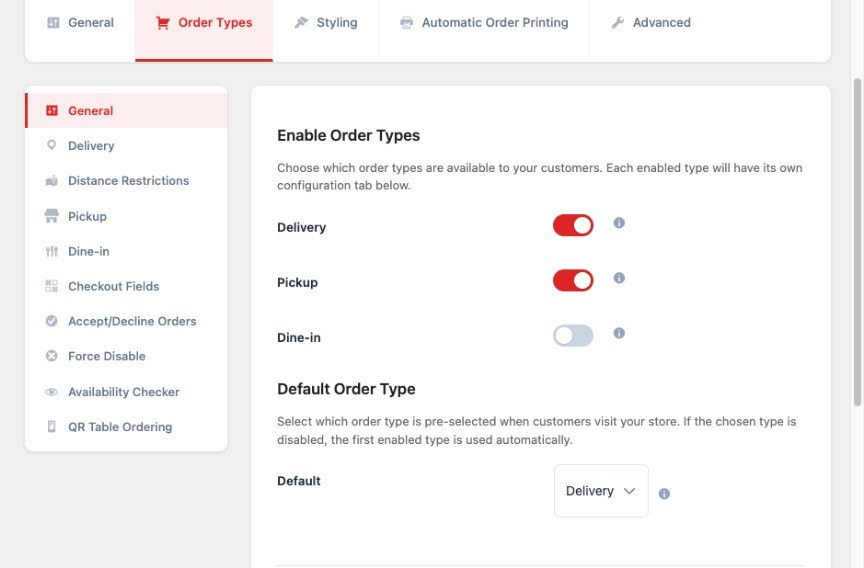Open Availability Checker section
Image resolution: width=864 pixels, height=568 pixels.
coord(126,392)
